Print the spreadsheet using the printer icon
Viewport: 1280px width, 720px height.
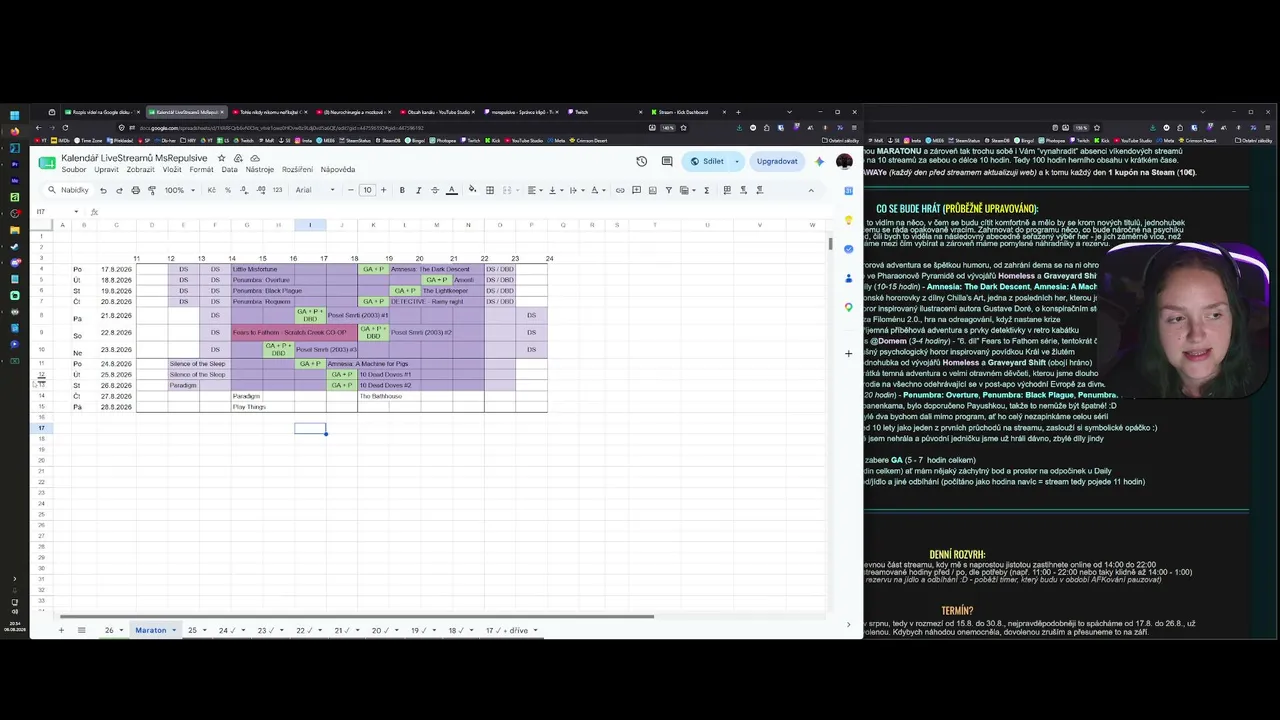point(136,190)
